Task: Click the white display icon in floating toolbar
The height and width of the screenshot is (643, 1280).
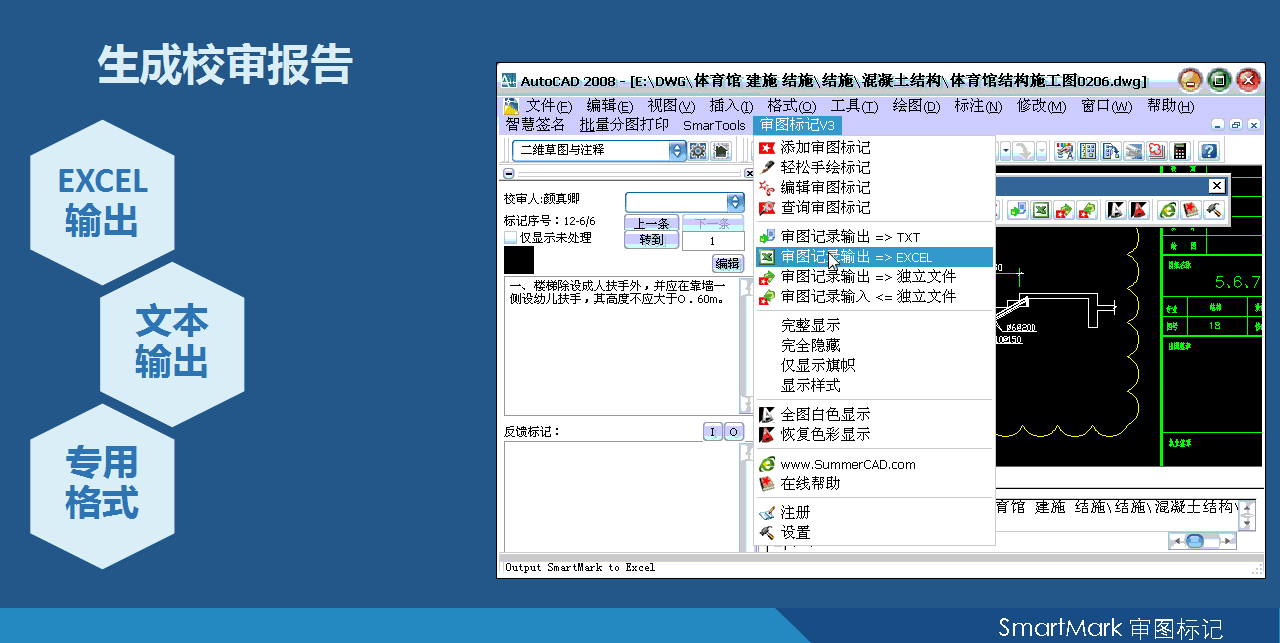Action: point(1115,210)
